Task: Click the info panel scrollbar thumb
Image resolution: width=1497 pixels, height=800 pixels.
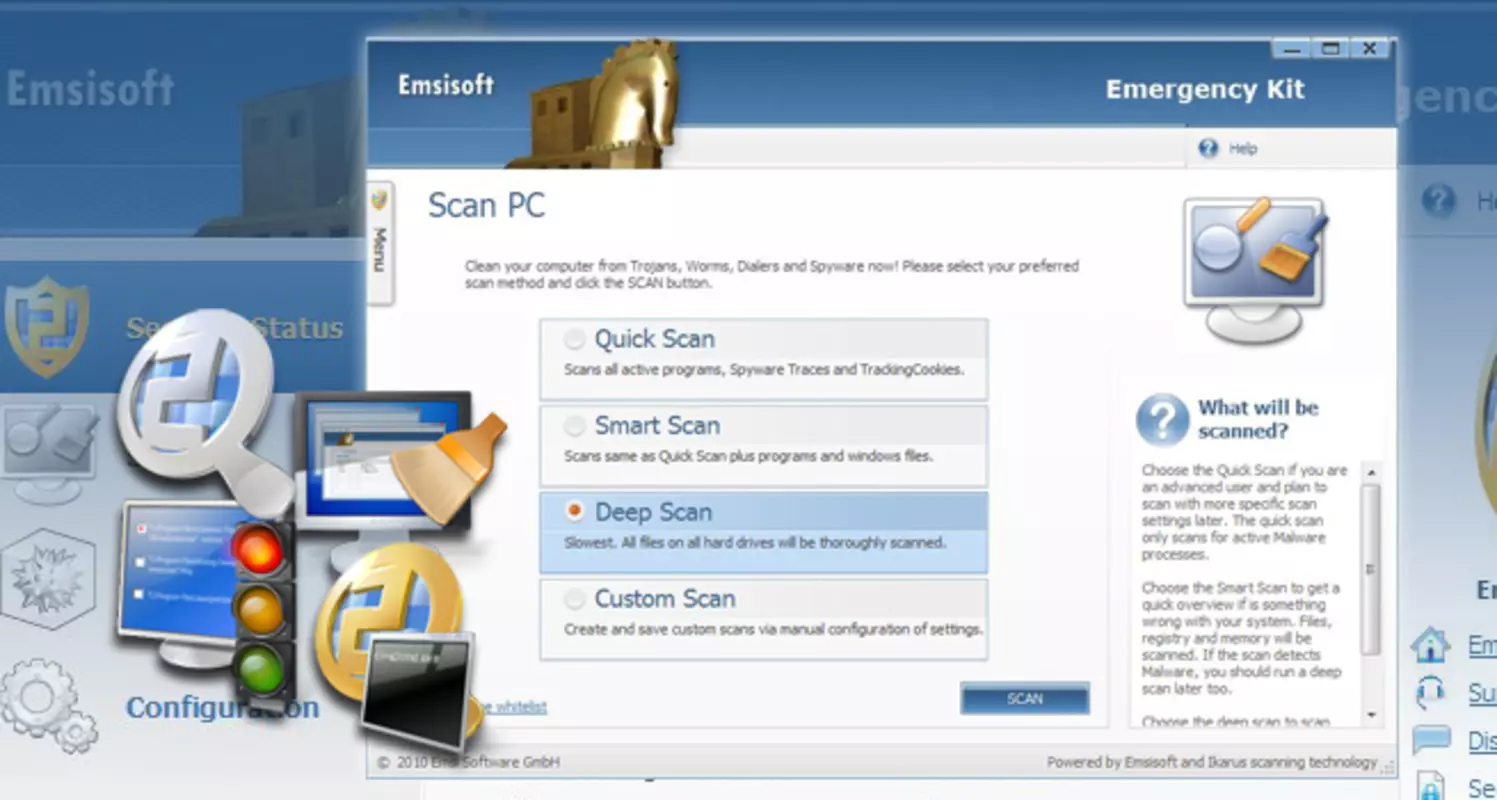Action: click(1371, 570)
